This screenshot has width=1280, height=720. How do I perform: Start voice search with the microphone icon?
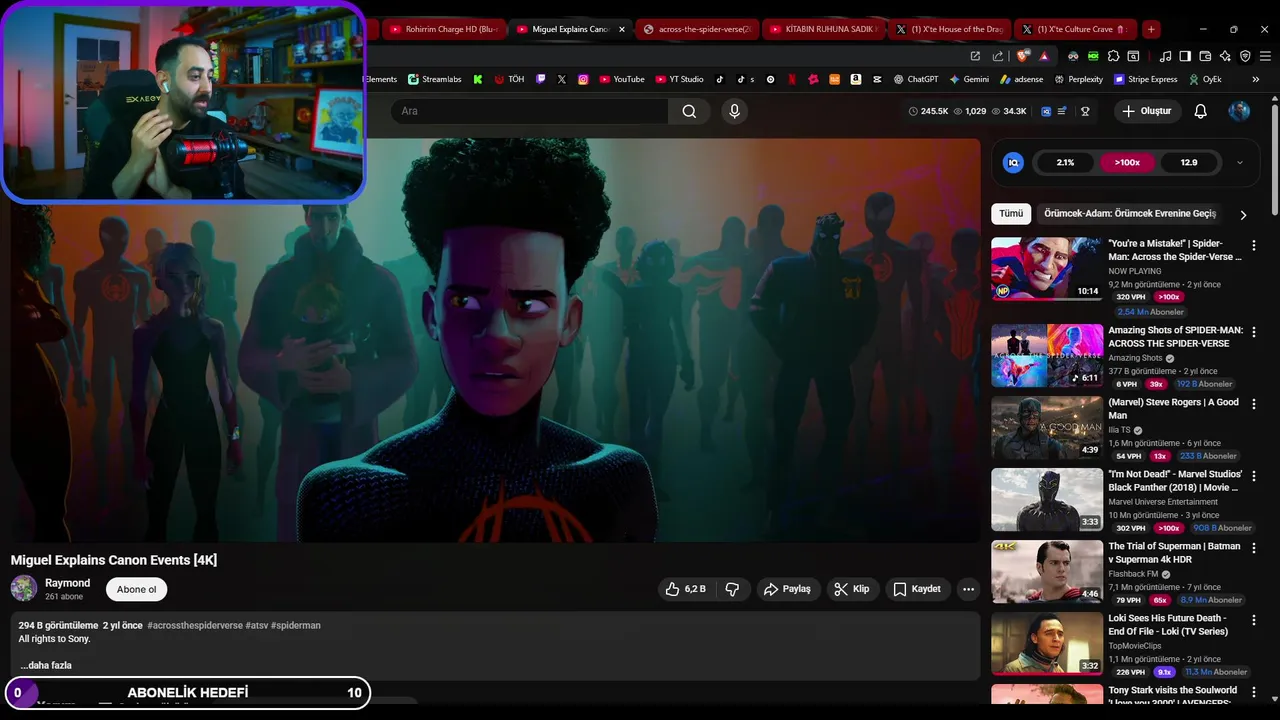point(735,111)
